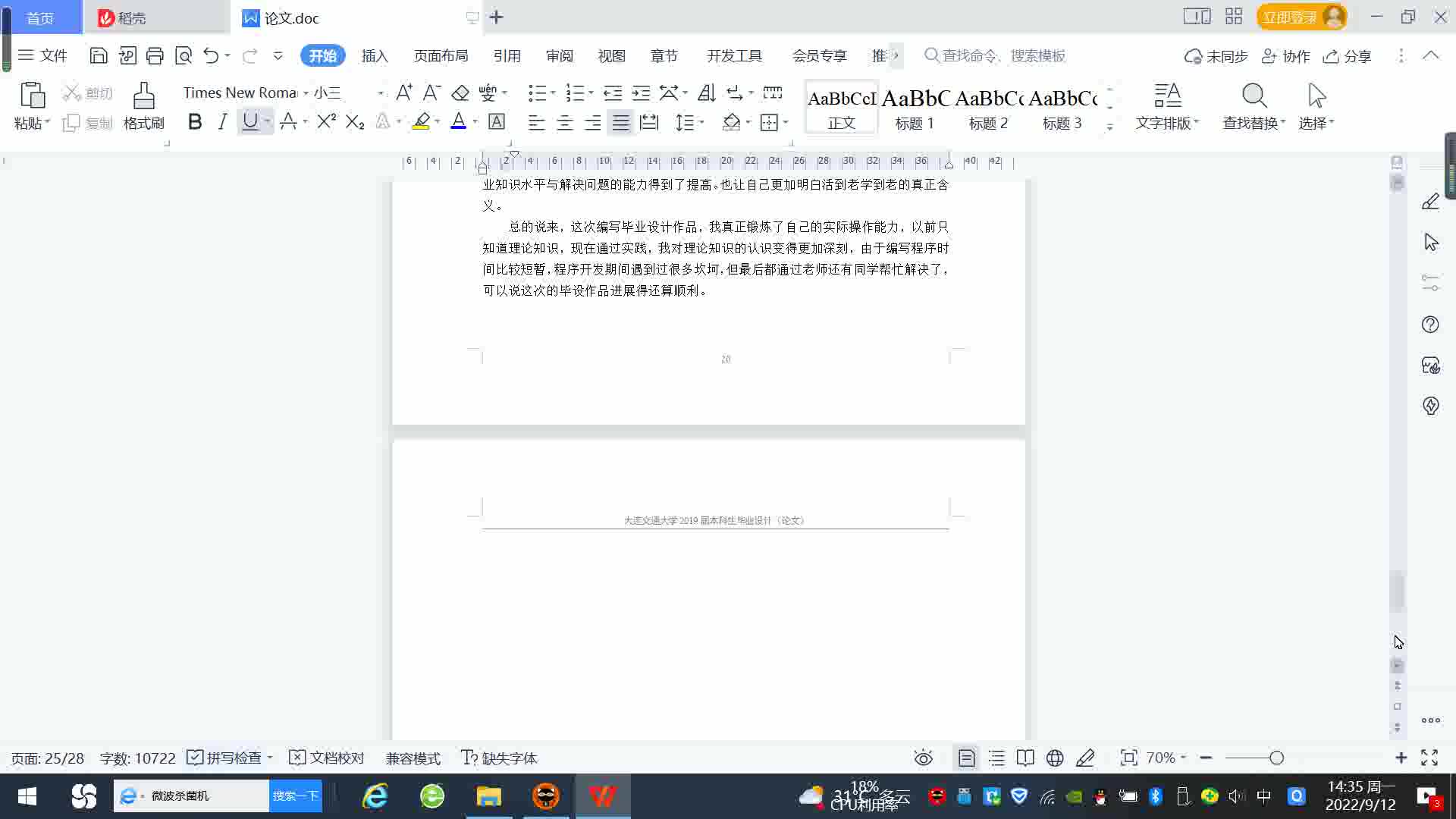This screenshot has height=819, width=1456.
Task: Open the Review (审阅) tab
Action: (x=559, y=55)
